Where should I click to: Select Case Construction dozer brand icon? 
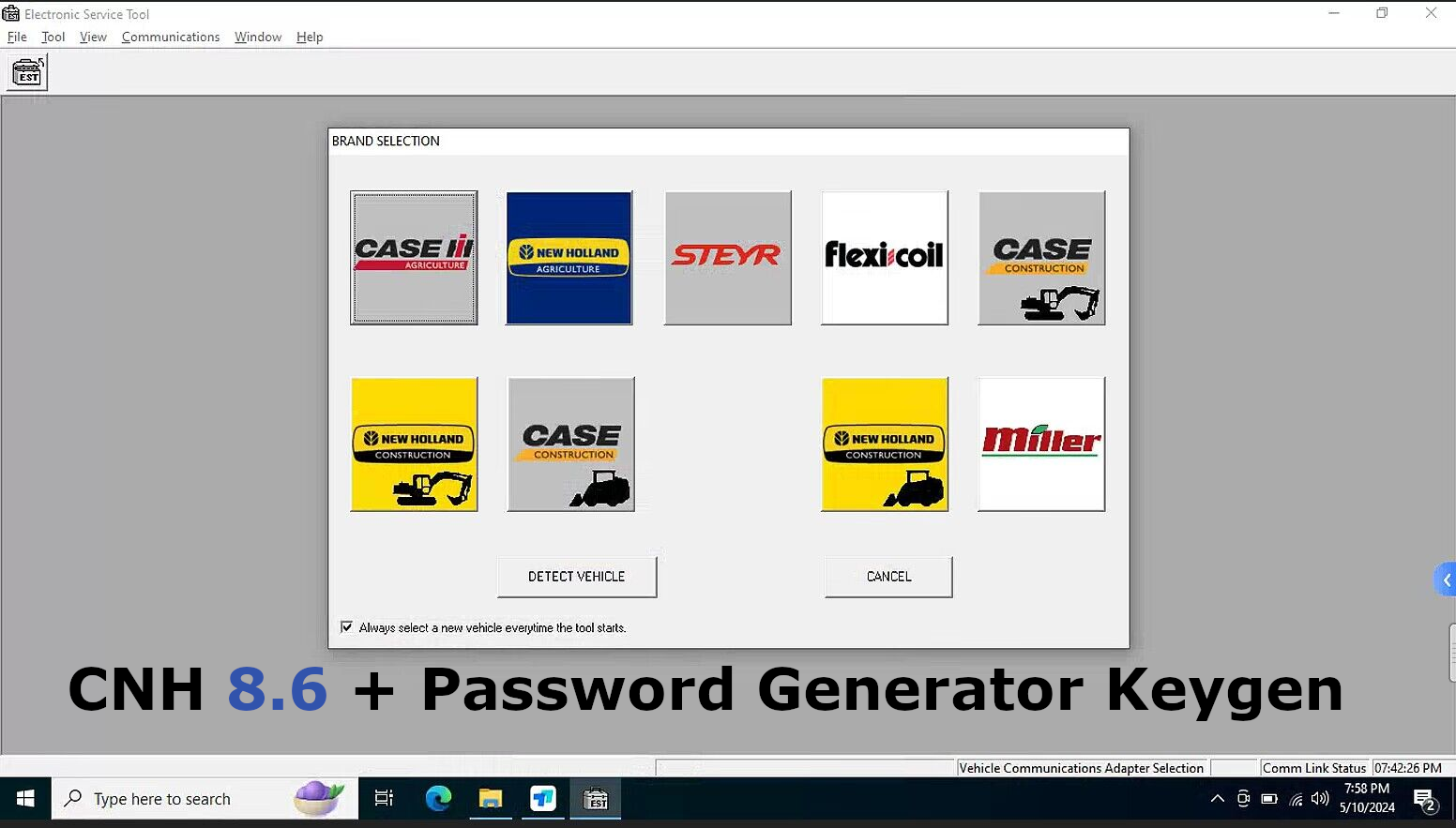[570, 444]
